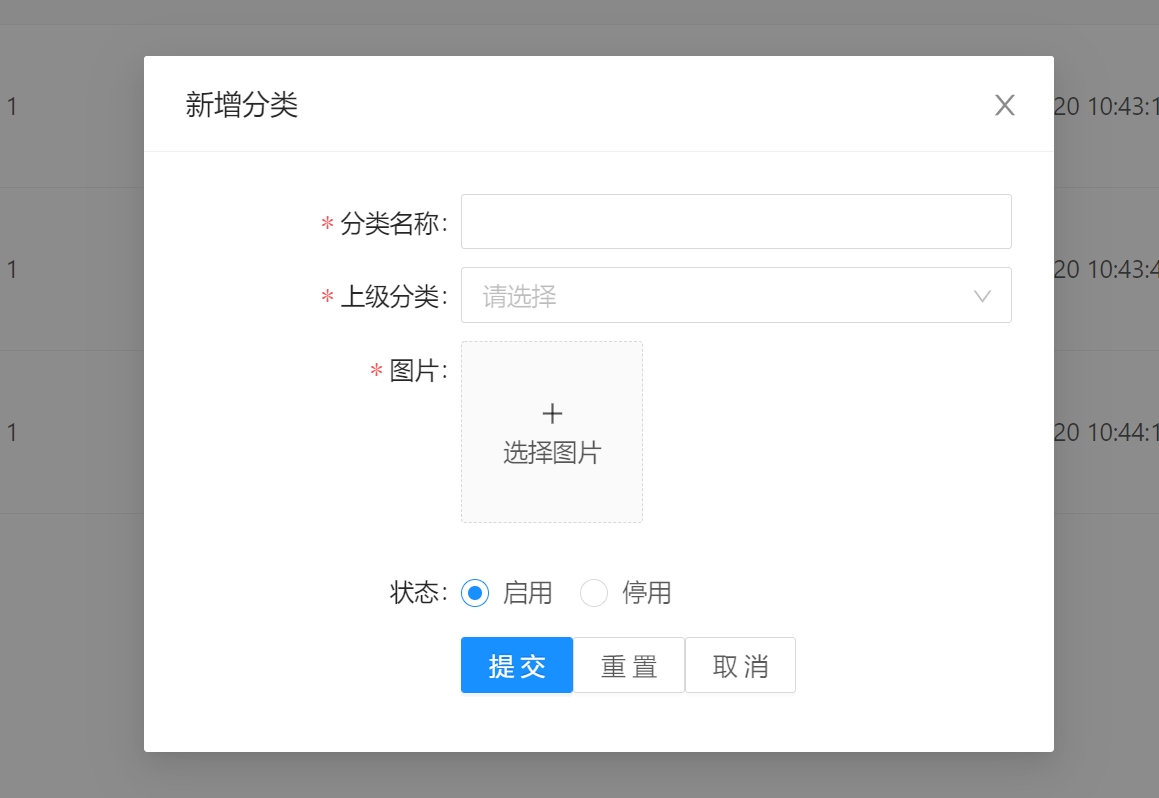This screenshot has width=1159, height=798.
Task: Focus the 分类名称 text input
Action: click(735, 221)
